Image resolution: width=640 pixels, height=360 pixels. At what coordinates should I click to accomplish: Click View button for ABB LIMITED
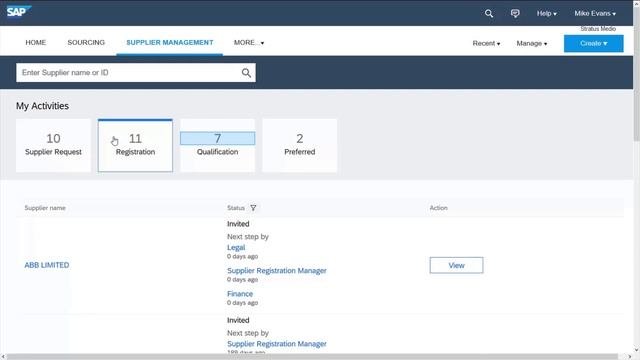click(x=456, y=265)
